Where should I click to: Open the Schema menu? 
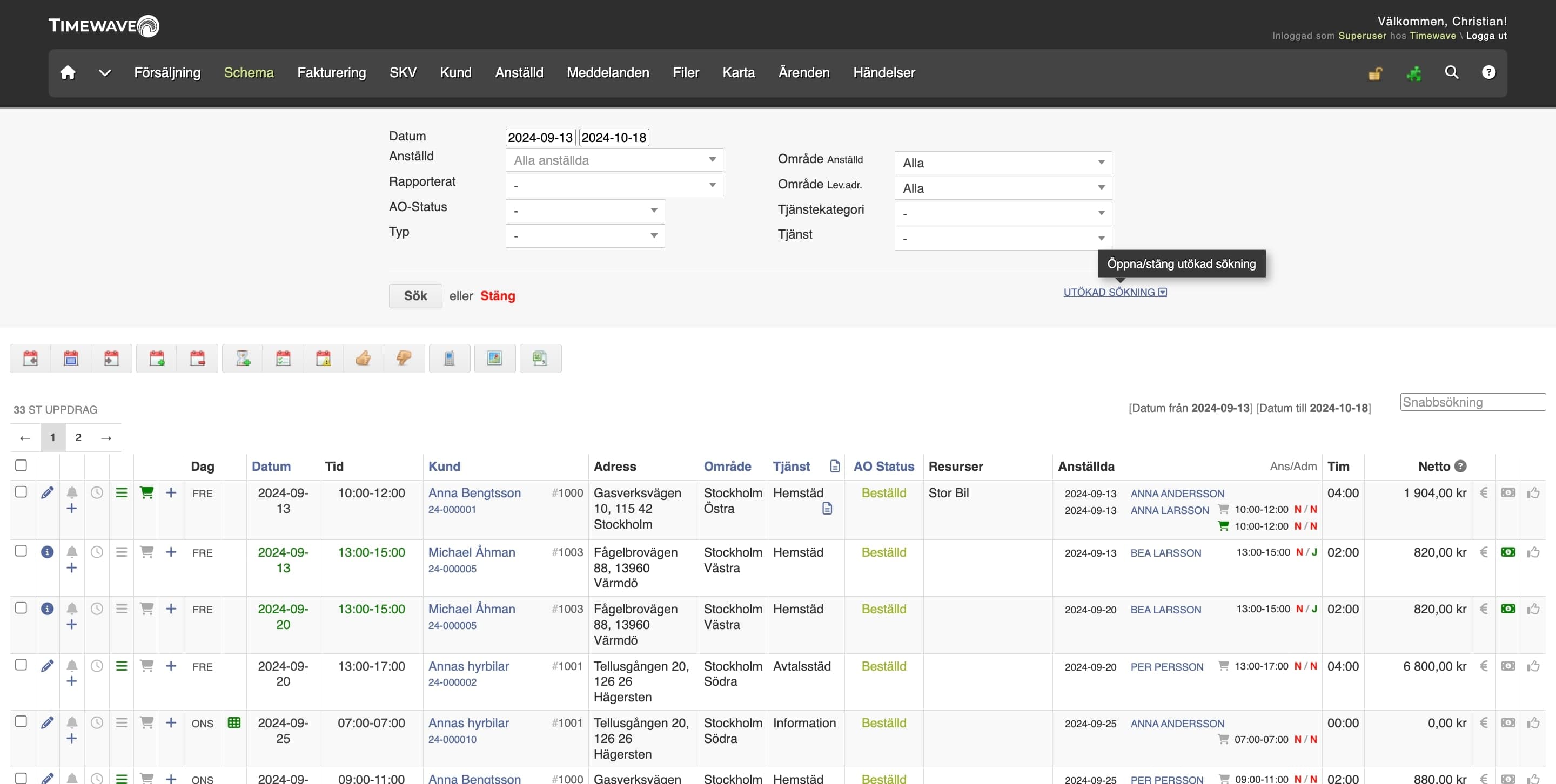249,72
